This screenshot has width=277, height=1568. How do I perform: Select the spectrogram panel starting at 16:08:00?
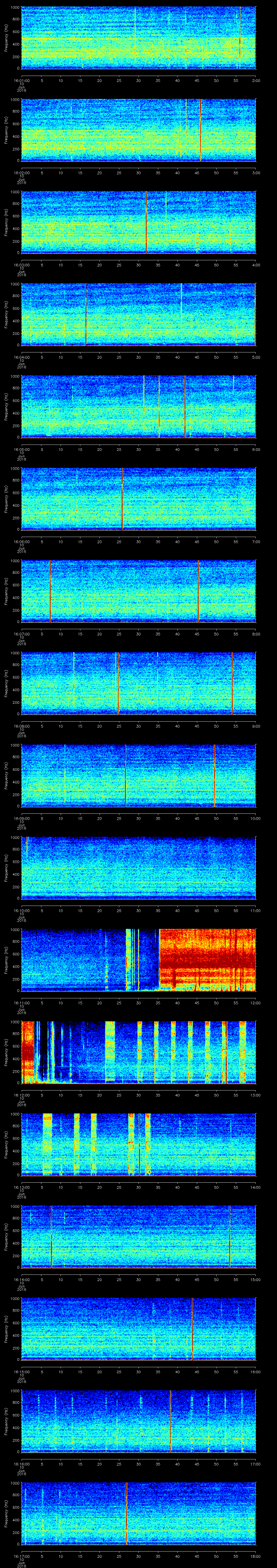[138, 683]
